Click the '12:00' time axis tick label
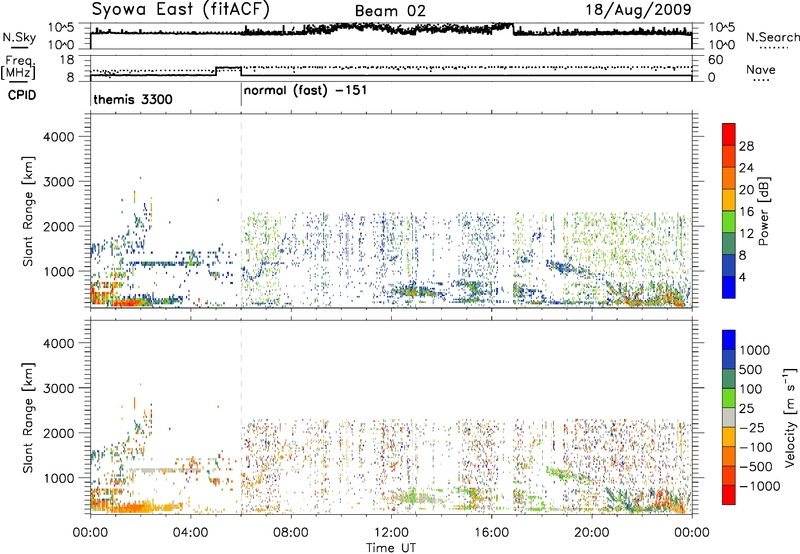This screenshot has height=554, width=800. [391, 533]
